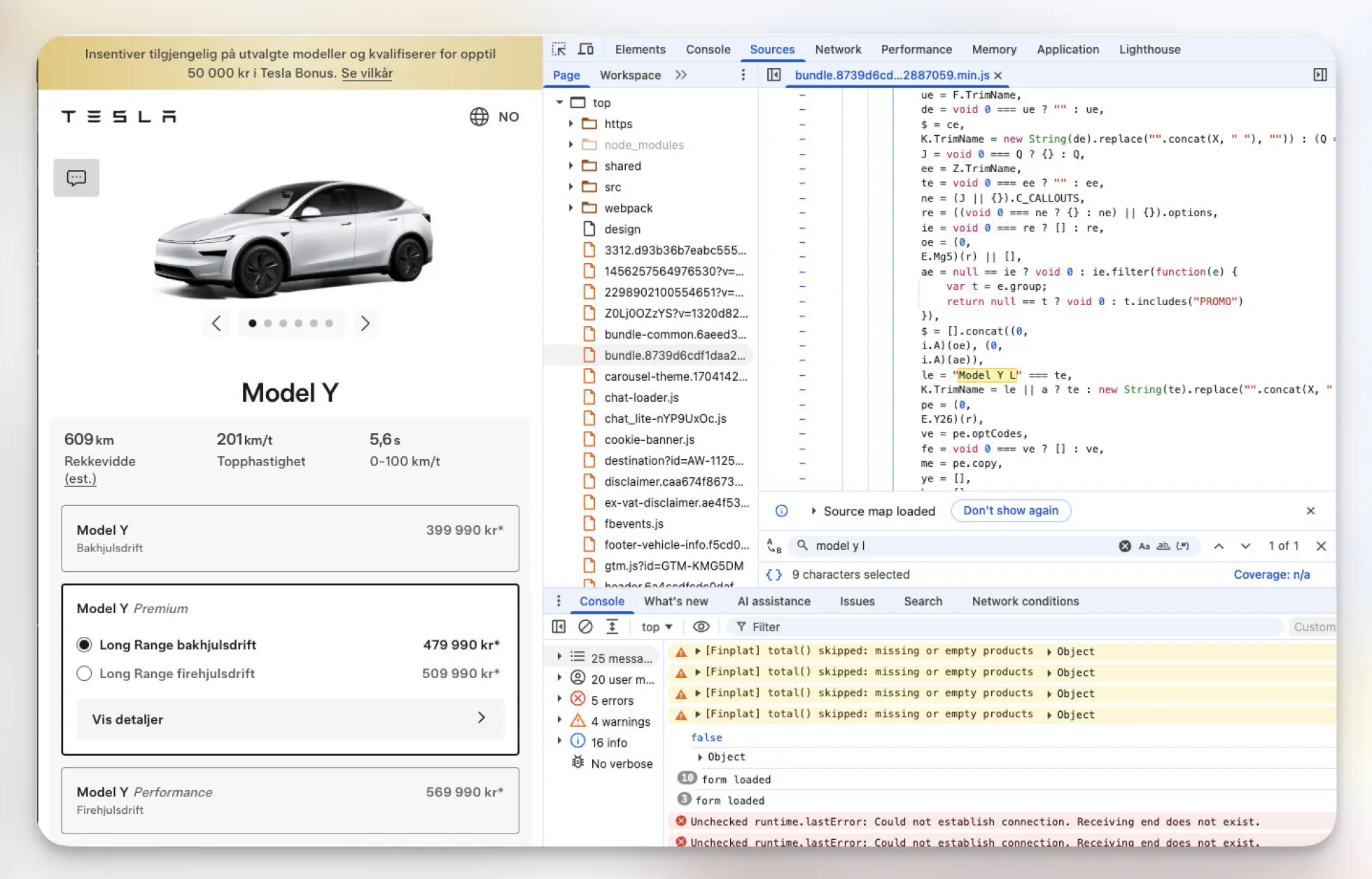Toggle the navigator sidebar icon
This screenshot has height=879, width=1372.
pos(773,75)
